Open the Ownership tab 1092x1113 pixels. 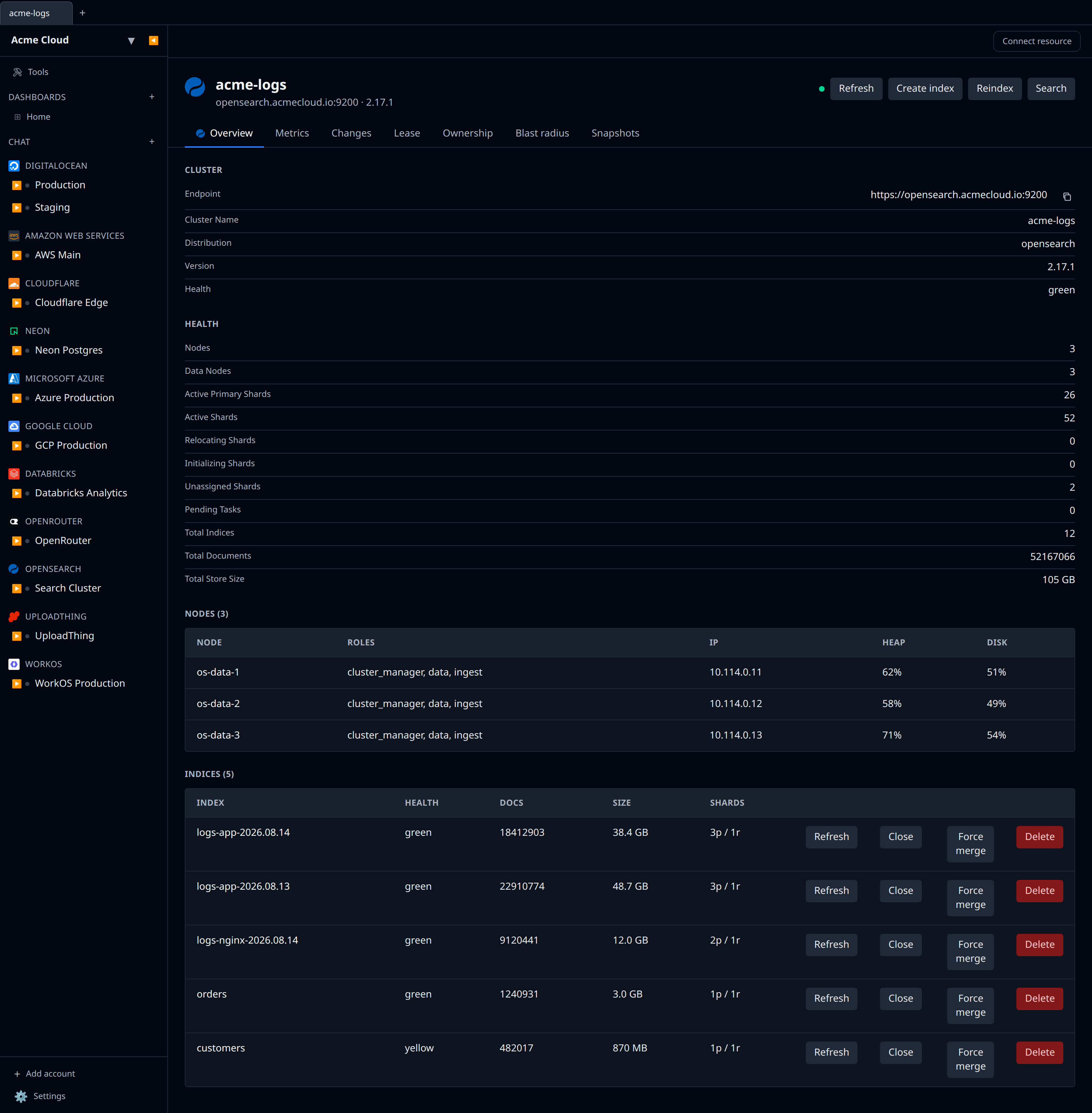[468, 133]
